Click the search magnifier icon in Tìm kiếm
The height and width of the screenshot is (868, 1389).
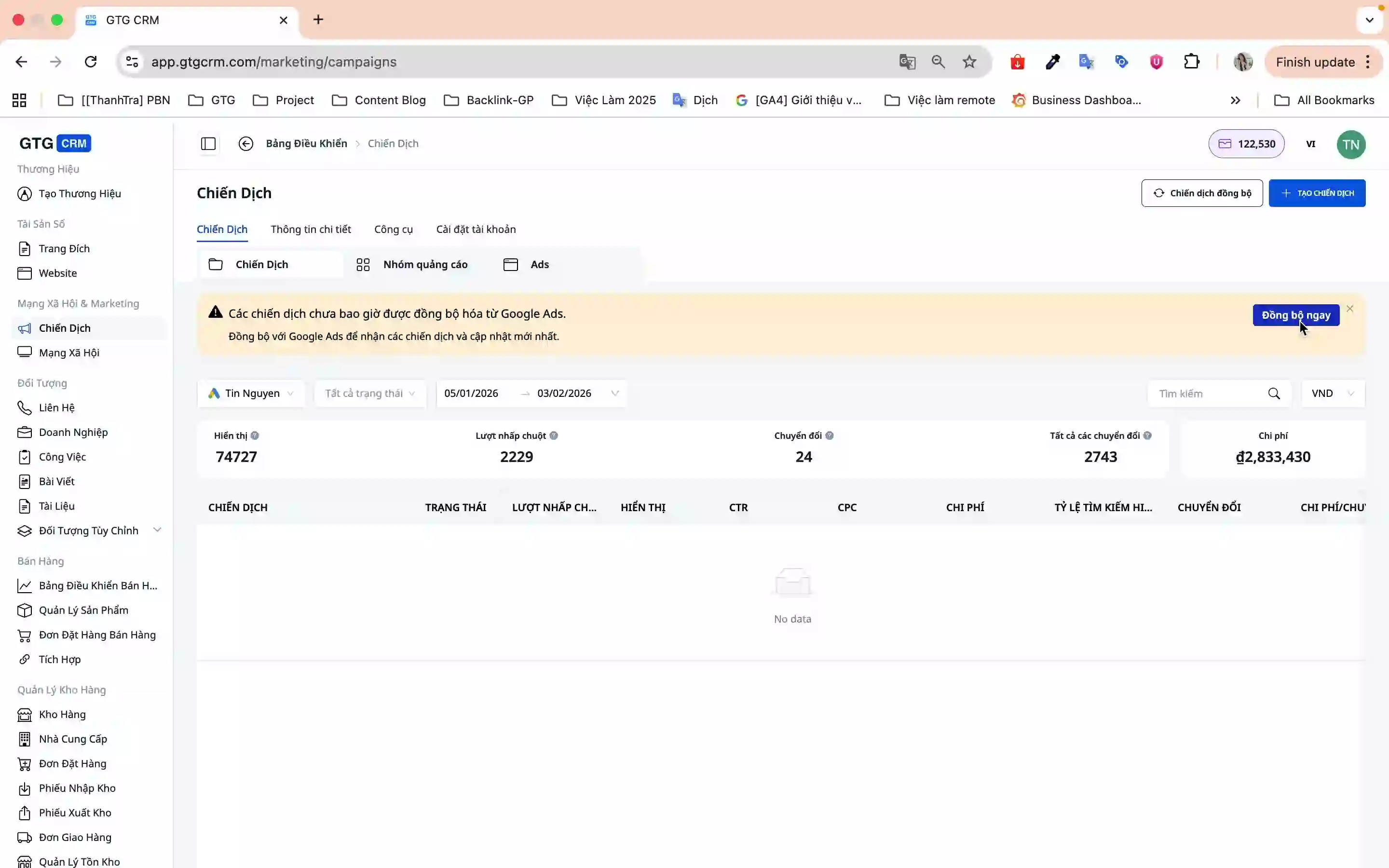tap(1274, 394)
